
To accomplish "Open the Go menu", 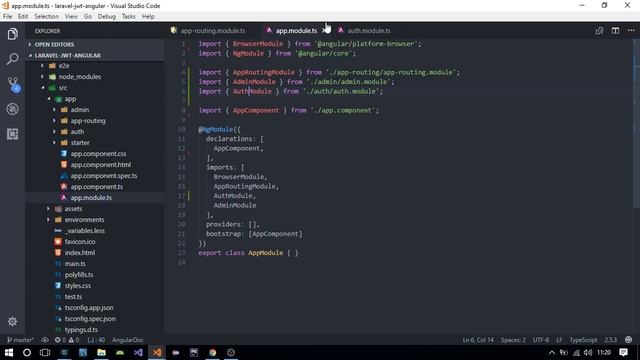I will 88,16.
